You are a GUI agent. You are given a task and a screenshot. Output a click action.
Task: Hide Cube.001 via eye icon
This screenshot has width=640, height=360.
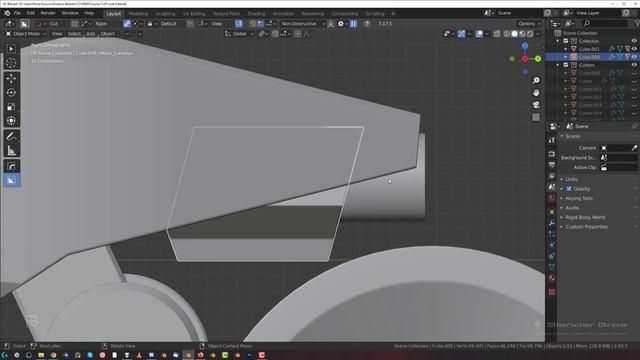(x=634, y=49)
